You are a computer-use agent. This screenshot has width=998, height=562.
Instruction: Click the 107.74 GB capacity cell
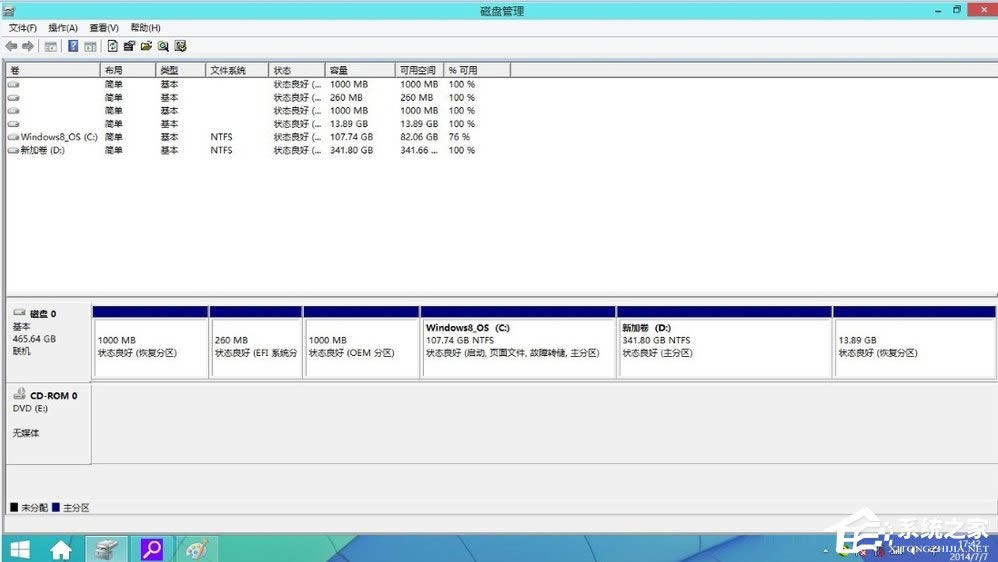click(x=351, y=137)
